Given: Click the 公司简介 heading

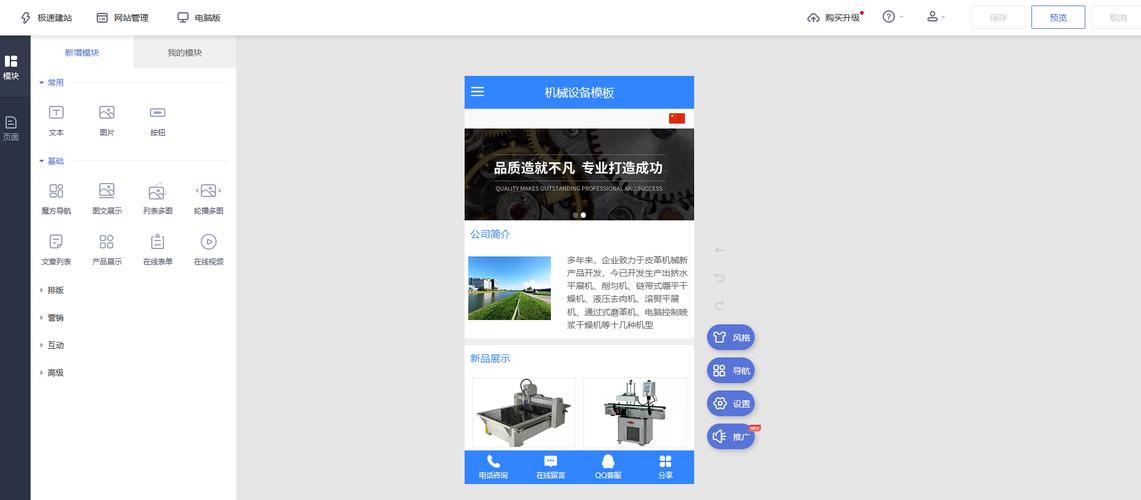Looking at the screenshot, I should 490,234.
